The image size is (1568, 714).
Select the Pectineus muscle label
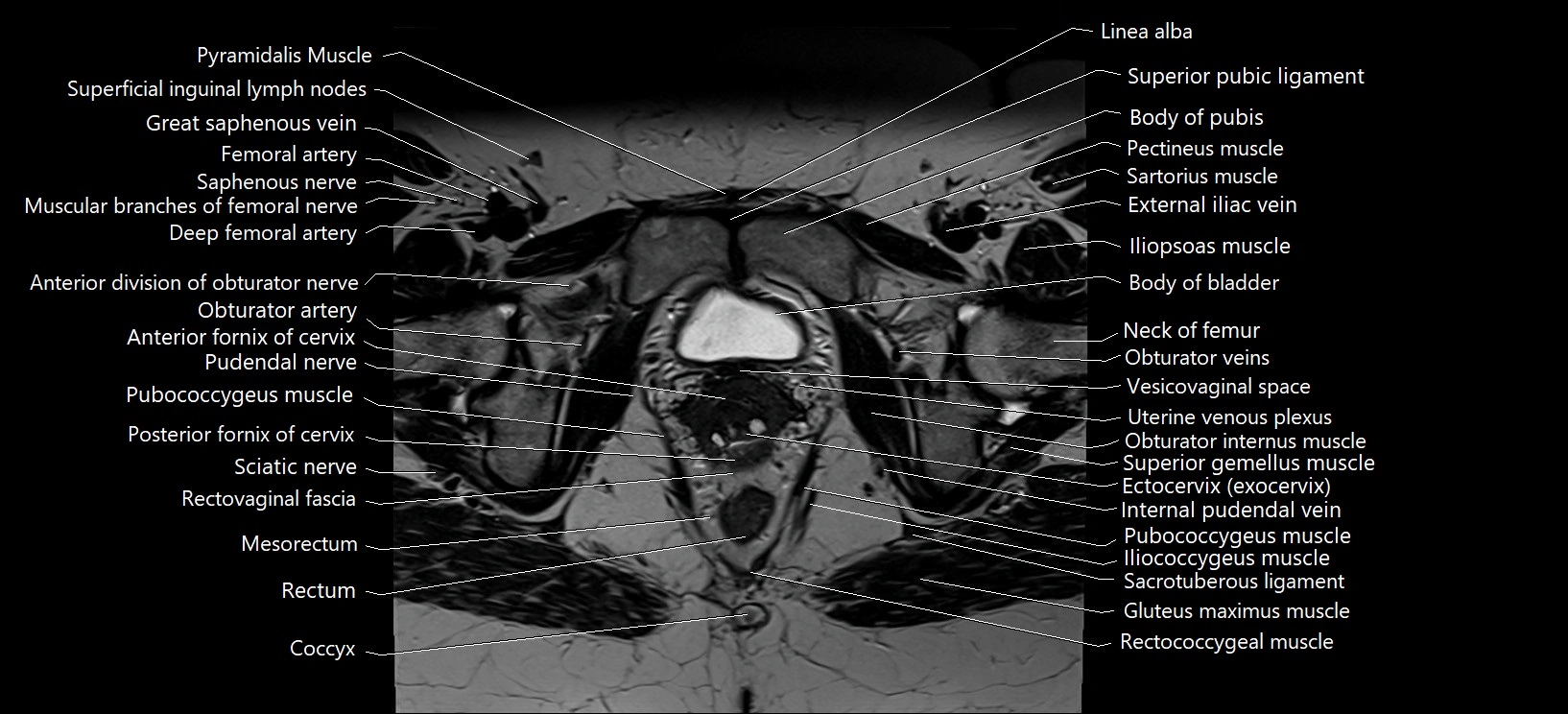tap(1205, 149)
